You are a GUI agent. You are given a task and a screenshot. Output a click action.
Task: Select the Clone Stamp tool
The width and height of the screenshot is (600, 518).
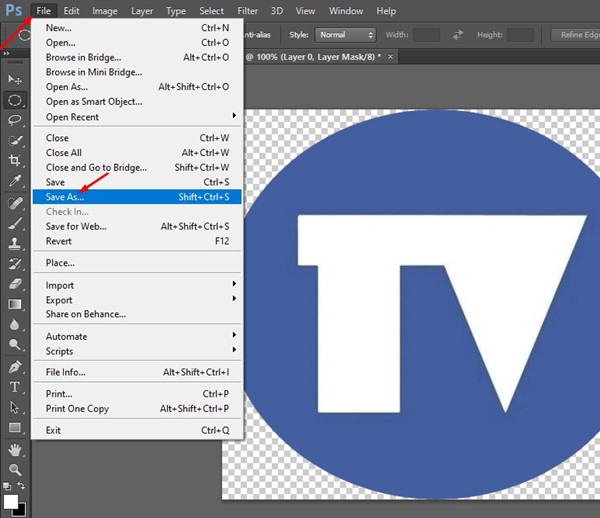coord(15,243)
